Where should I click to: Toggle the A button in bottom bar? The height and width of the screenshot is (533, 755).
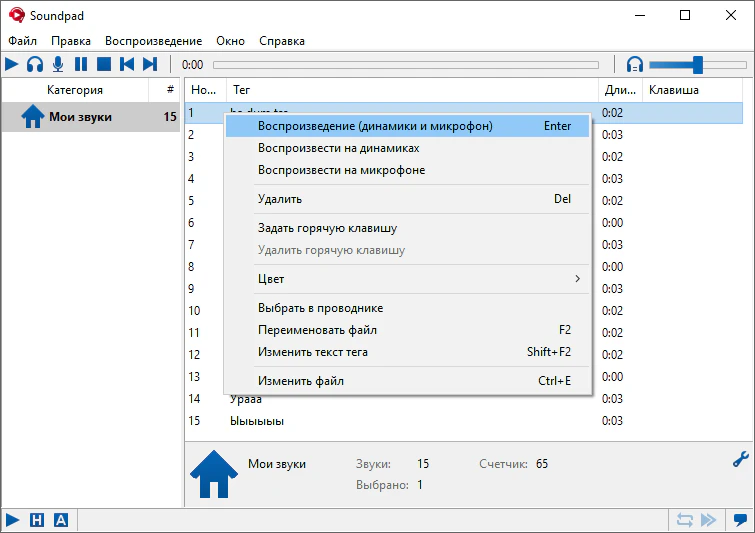point(61,520)
